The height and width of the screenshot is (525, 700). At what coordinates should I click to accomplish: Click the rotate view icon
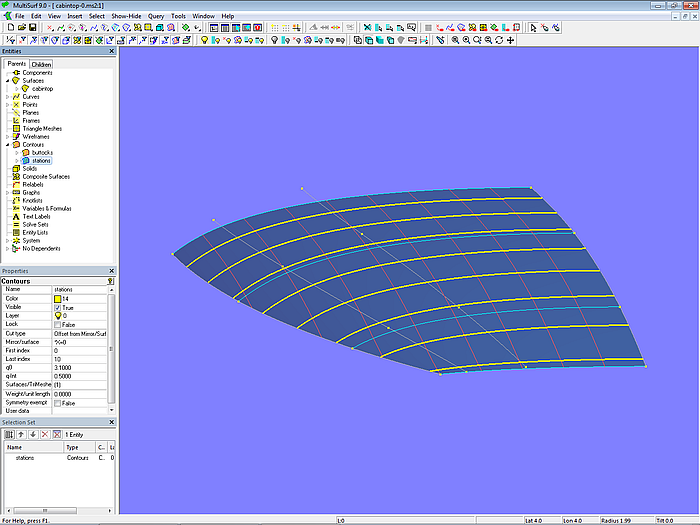coord(499,40)
